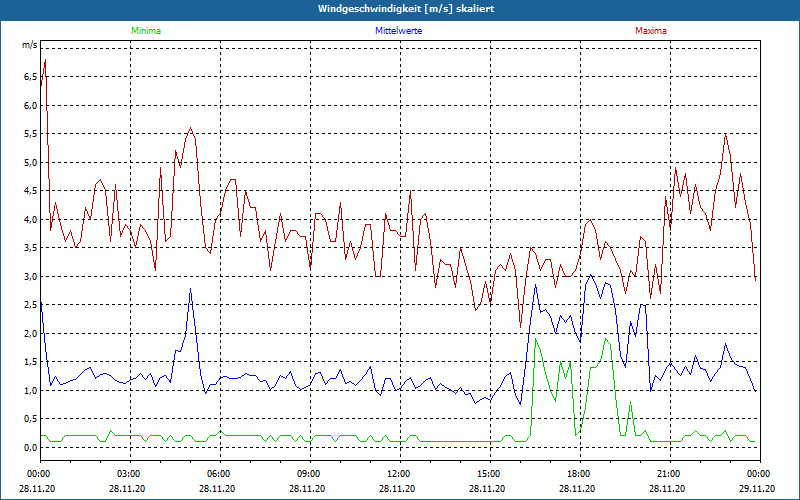The height and width of the screenshot is (500, 800).
Task: Click the blue Mittelwerte legend label
Action: [x=398, y=31]
